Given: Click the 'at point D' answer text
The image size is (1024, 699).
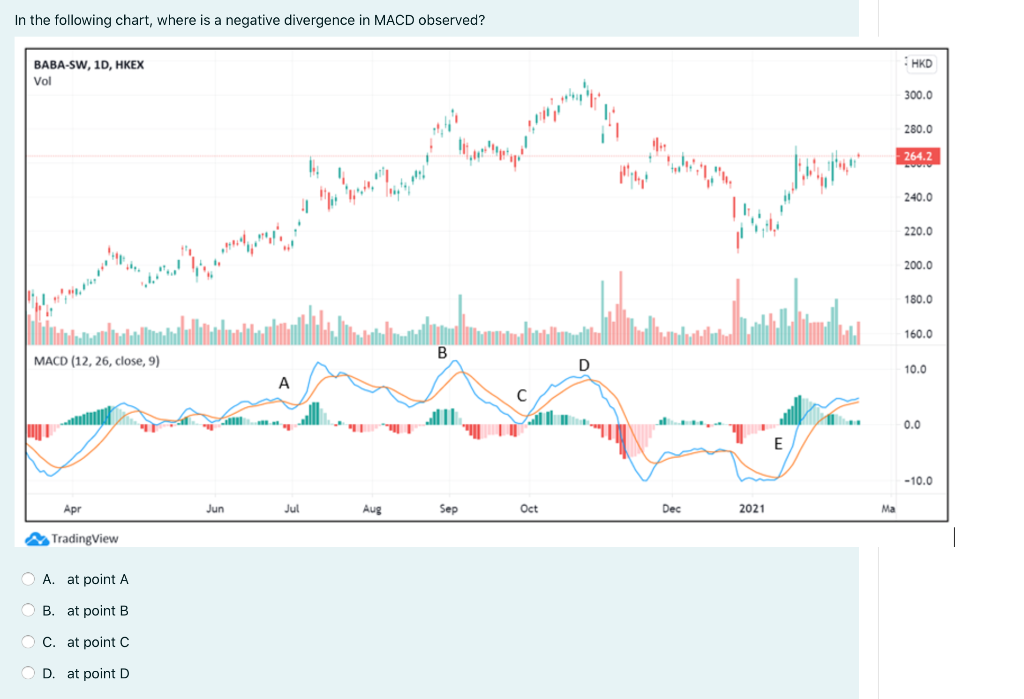Looking at the screenshot, I should click(98, 674).
